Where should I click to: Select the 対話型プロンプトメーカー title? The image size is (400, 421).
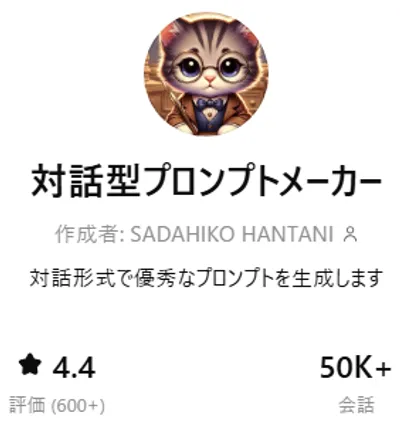[206, 180]
